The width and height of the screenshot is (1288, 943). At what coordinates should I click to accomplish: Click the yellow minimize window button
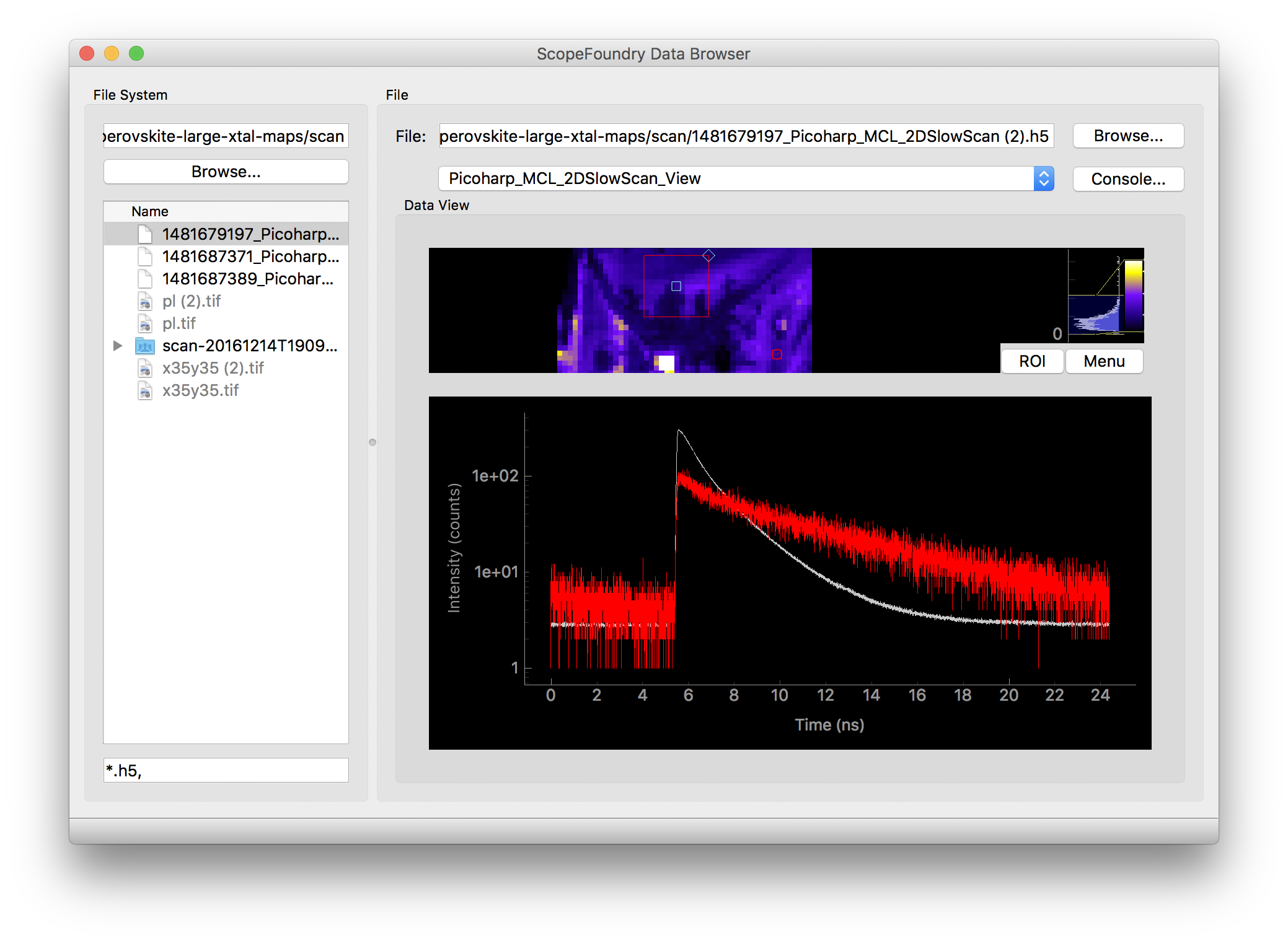tap(112, 53)
